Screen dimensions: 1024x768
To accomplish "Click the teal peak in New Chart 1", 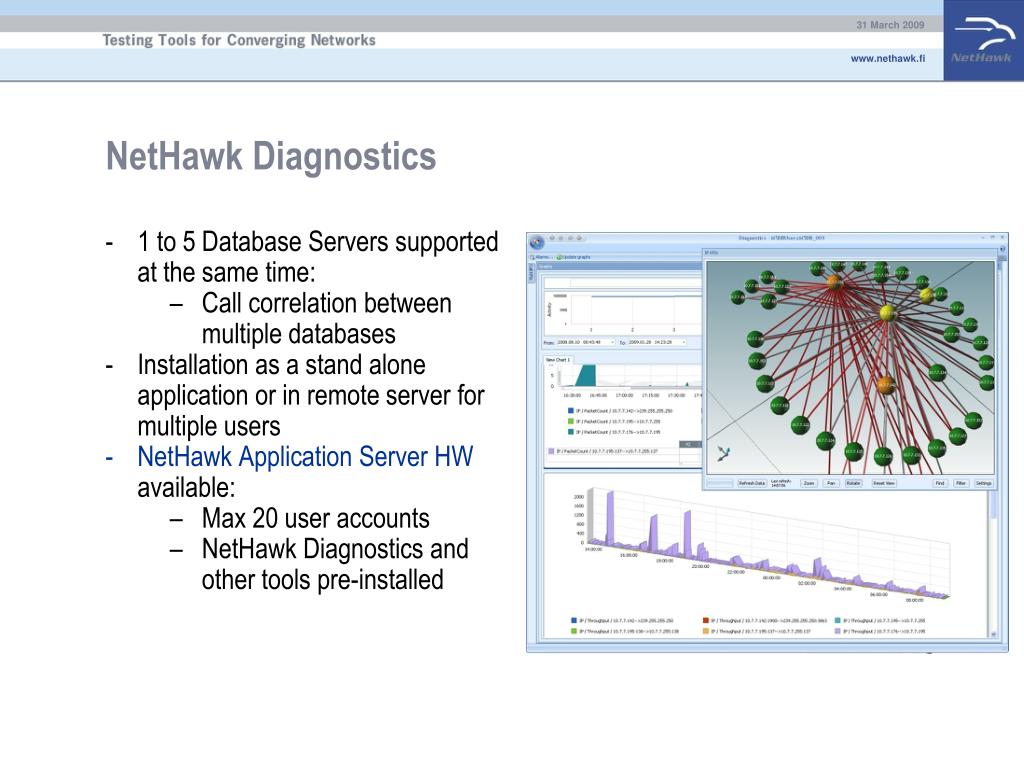I will pyautogui.click(x=585, y=376).
